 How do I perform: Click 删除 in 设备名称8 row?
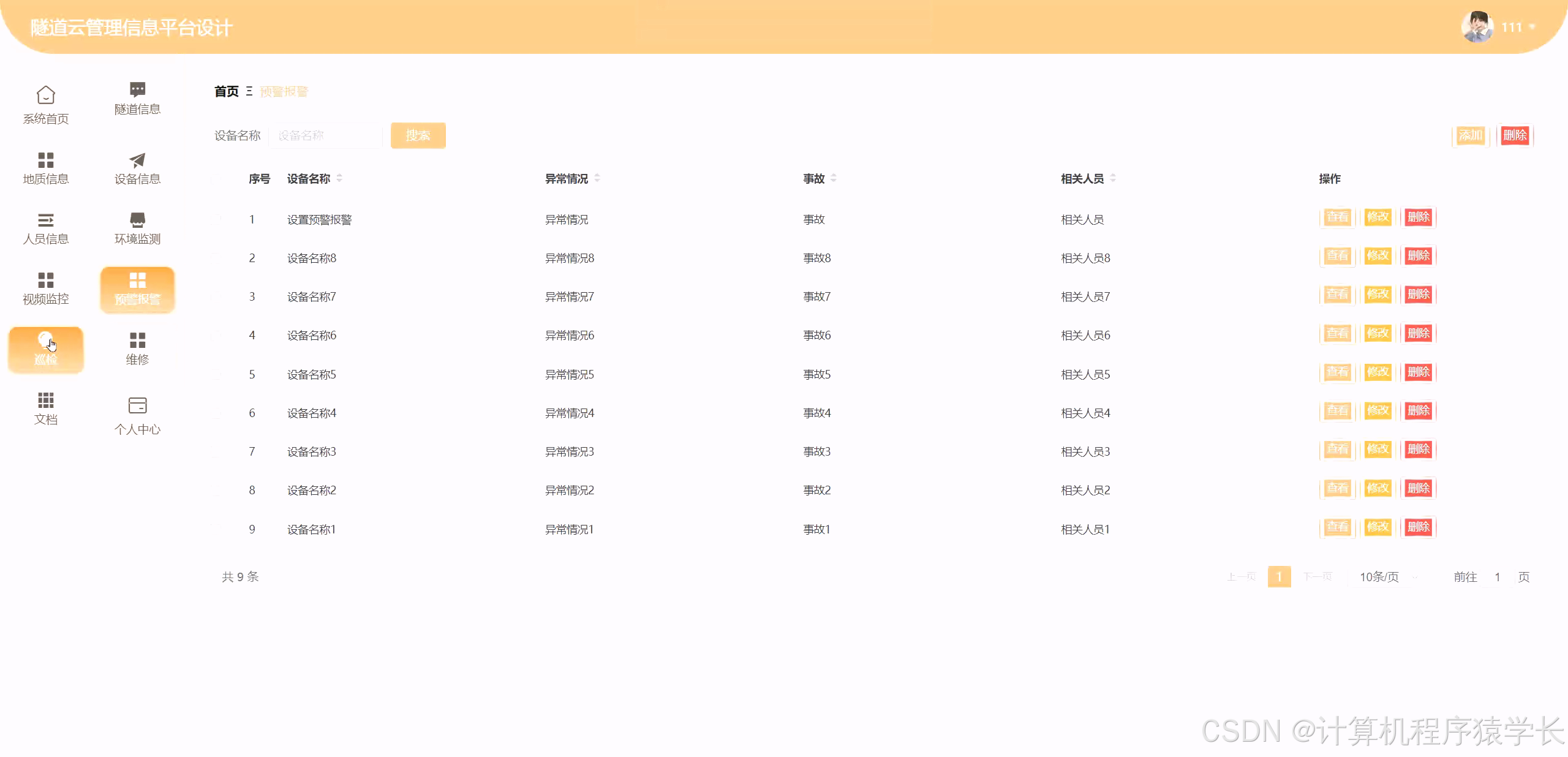[x=1419, y=256]
